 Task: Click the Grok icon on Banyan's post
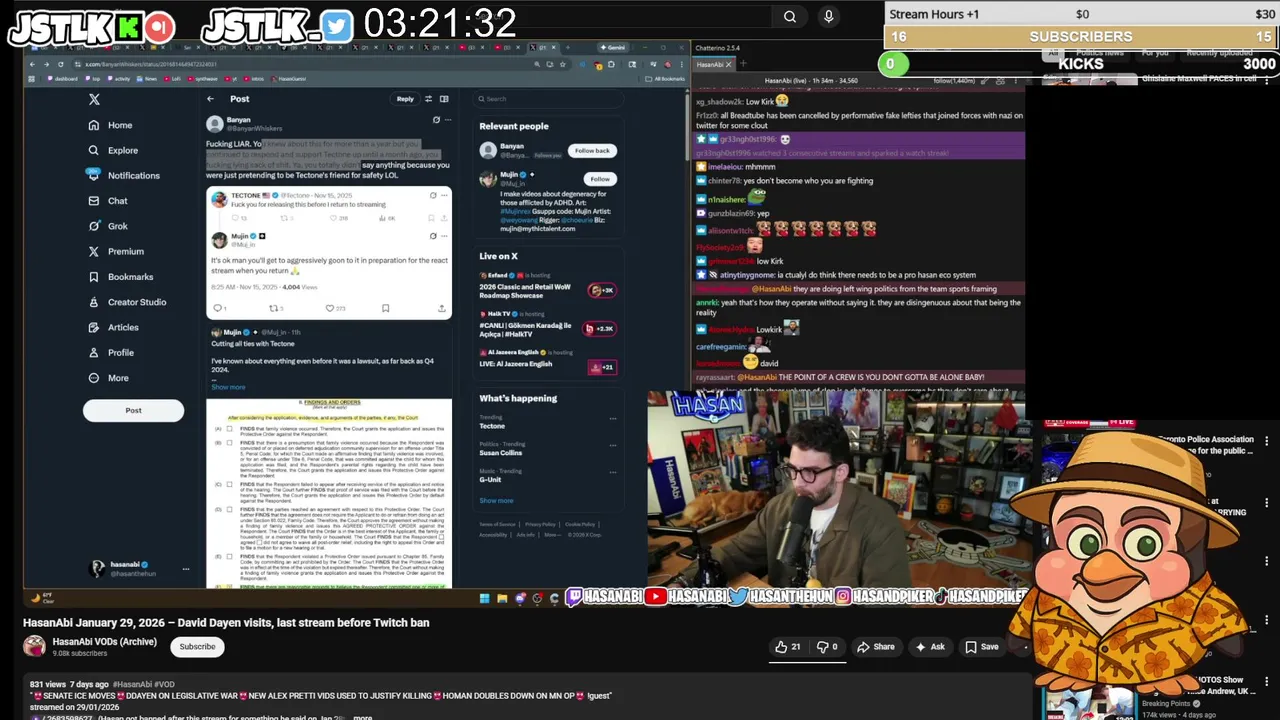coord(436,120)
